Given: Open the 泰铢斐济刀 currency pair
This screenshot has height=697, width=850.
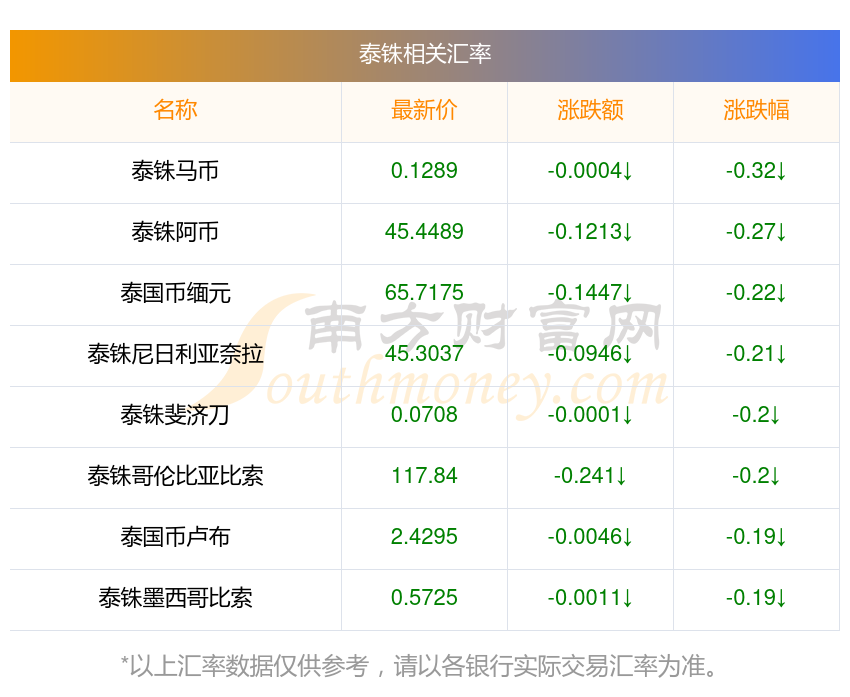Looking at the screenshot, I should [175, 415].
